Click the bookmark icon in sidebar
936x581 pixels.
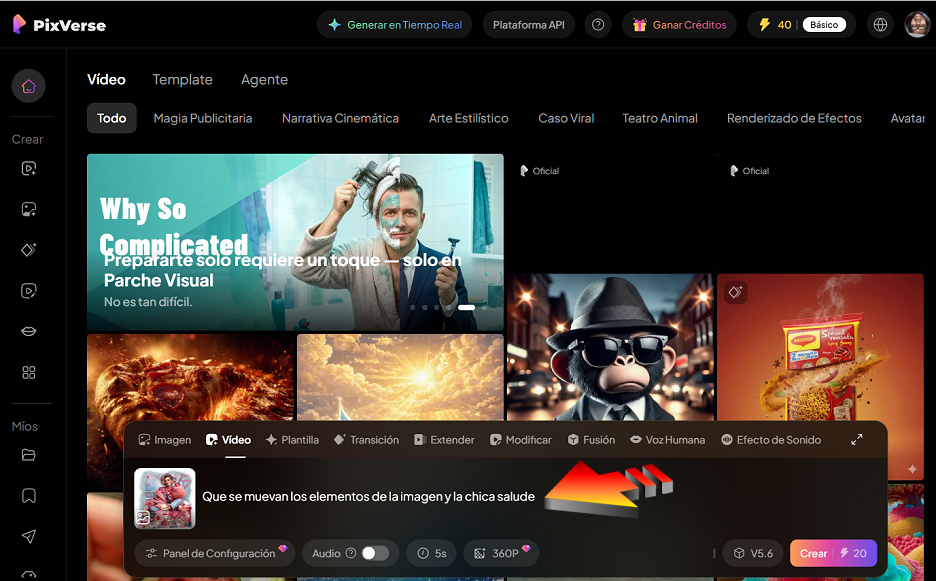pyautogui.click(x=29, y=495)
